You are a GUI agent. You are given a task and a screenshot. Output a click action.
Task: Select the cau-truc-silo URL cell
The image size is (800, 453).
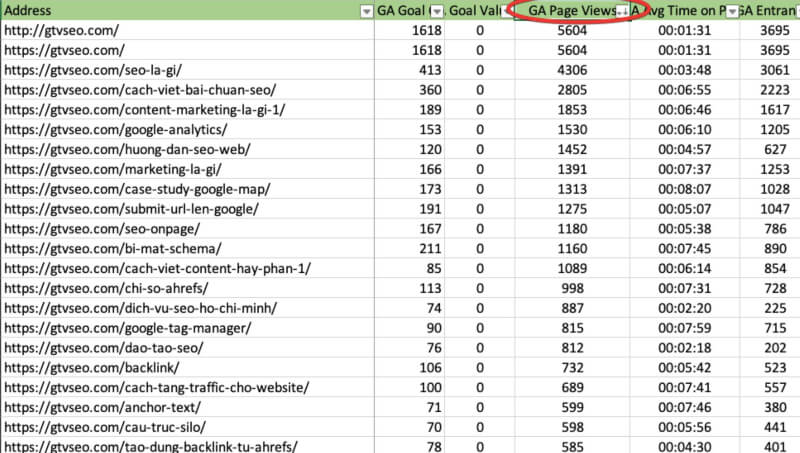click(x=188, y=427)
